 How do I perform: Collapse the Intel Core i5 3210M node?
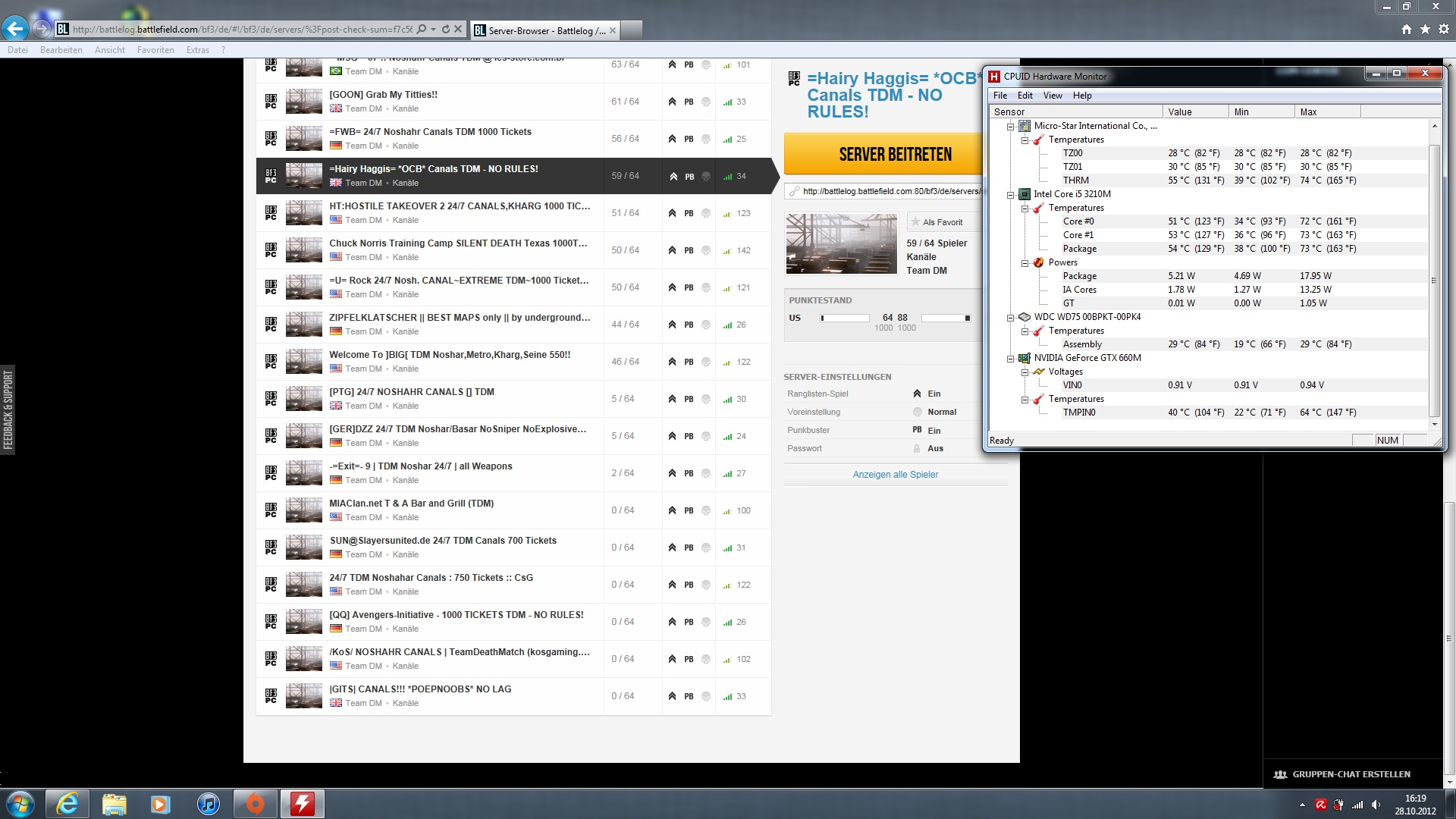pyautogui.click(x=1010, y=194)
